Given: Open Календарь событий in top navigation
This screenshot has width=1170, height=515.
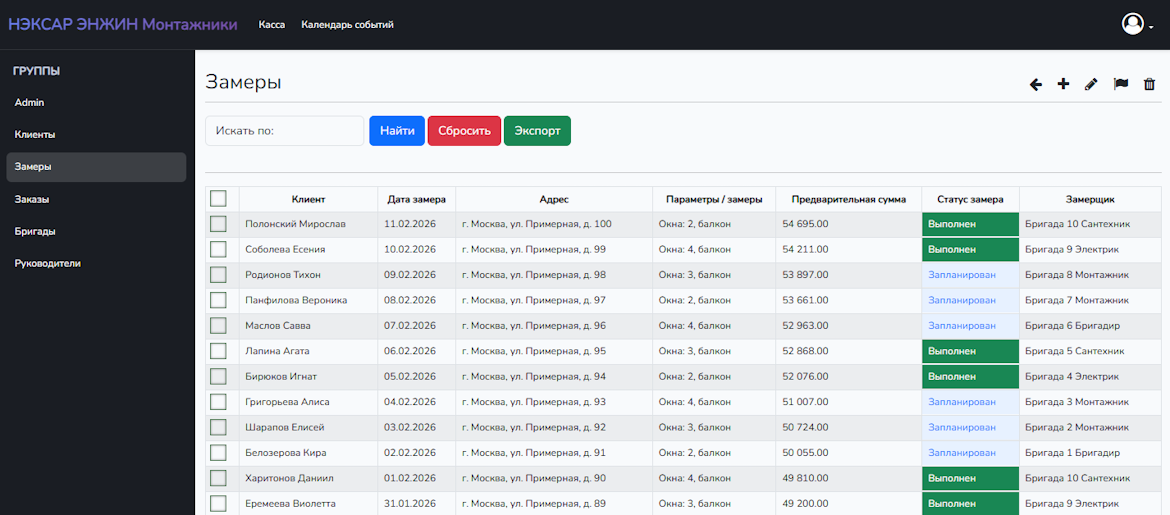Looking at the screenshot, I should pyautogui.click(x=347, y=25).
